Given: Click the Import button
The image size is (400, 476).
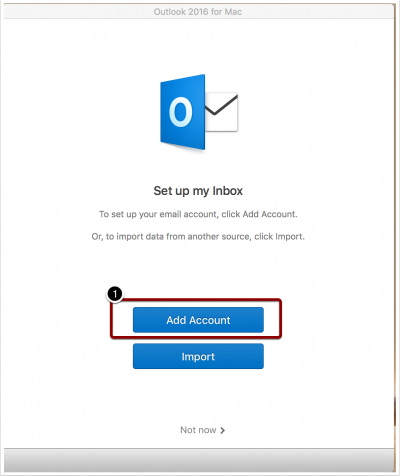Looking at the screenshot, I should tap(198, 356).
